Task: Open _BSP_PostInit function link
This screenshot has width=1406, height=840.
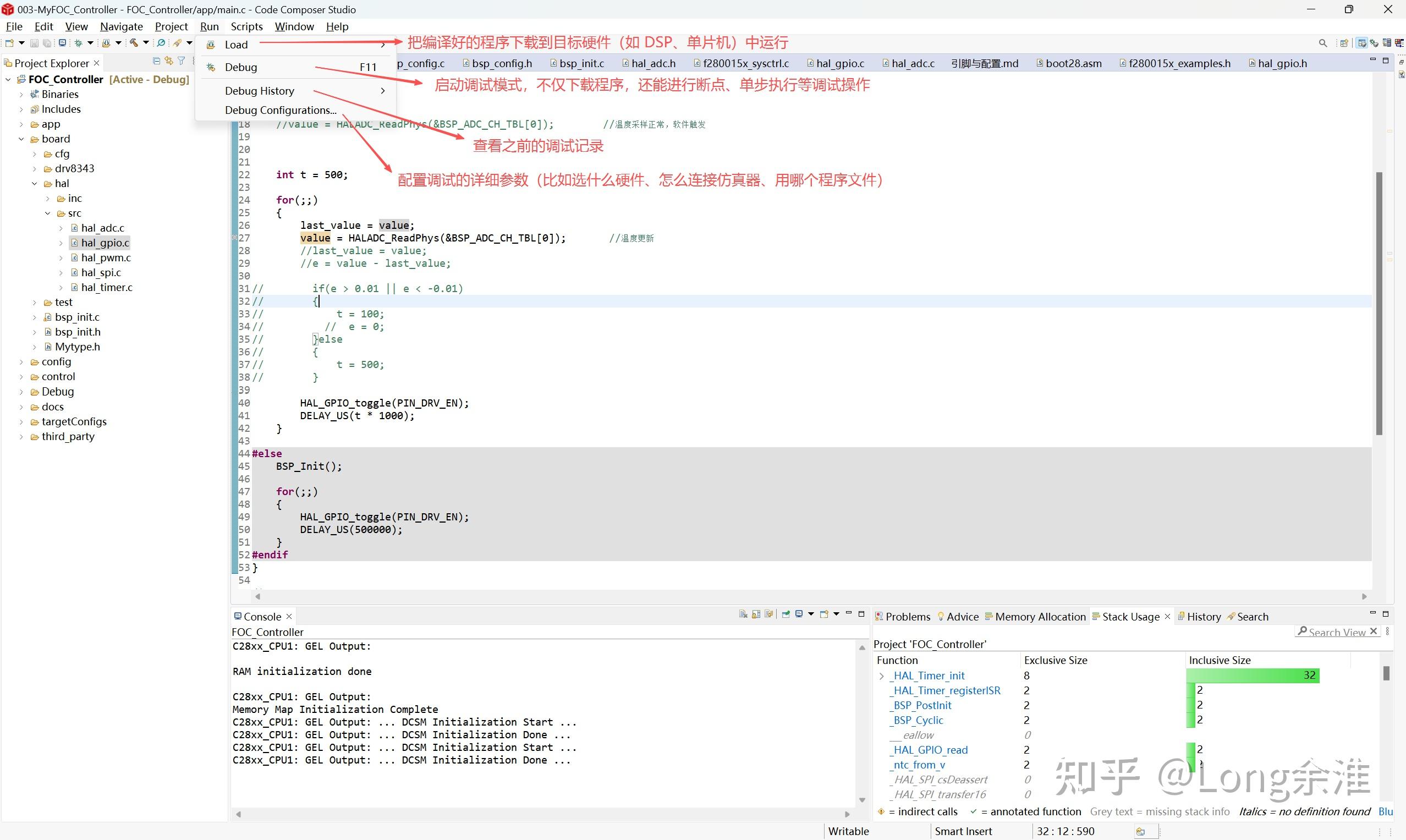Action: coord(920,705)
